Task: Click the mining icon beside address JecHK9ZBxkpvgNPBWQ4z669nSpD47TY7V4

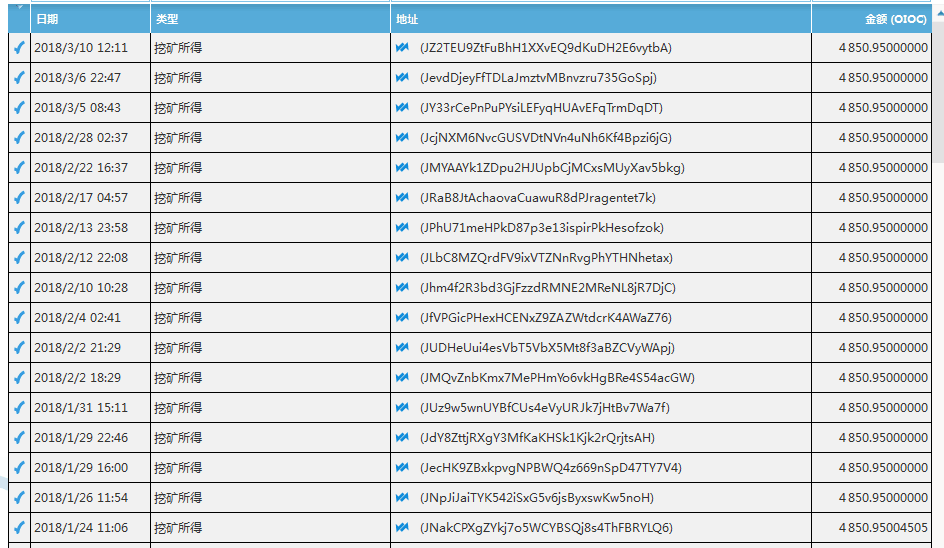Action: pos(402,467)
